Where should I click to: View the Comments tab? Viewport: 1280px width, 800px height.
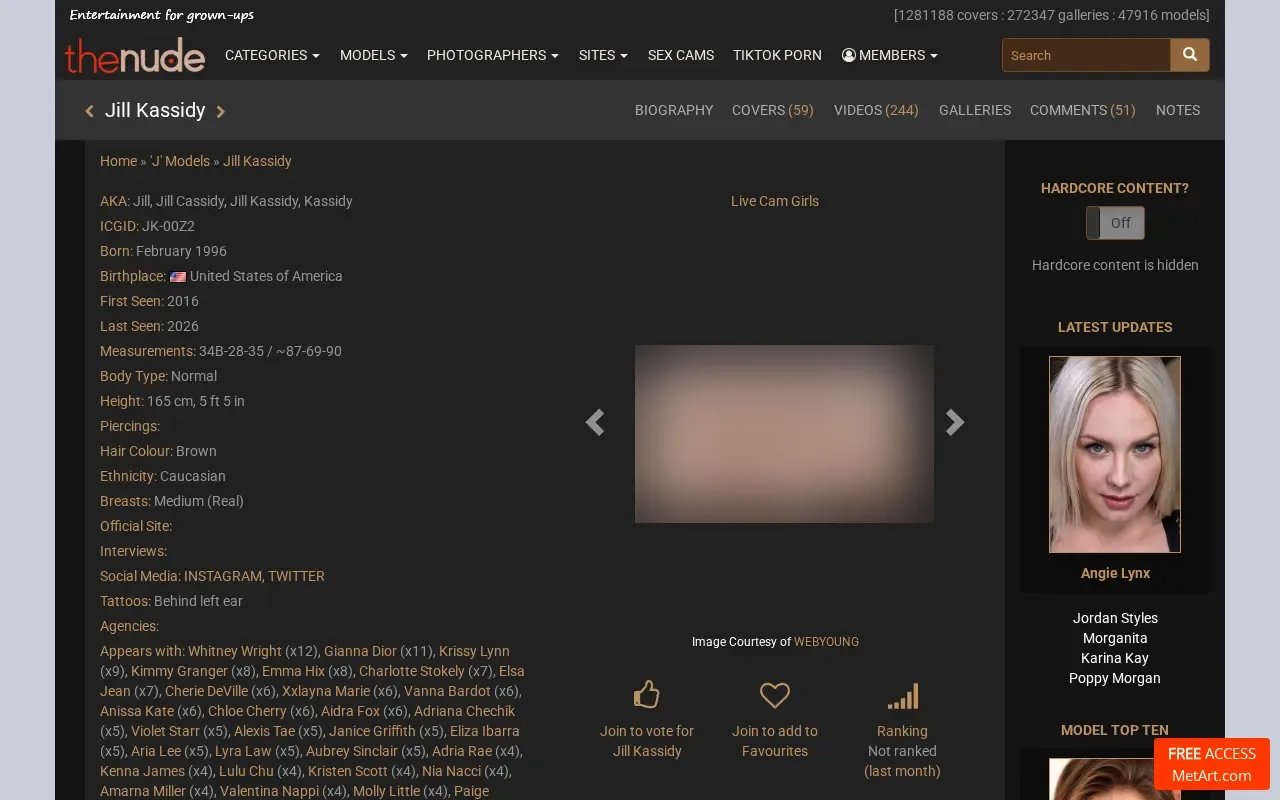click(x=1083, y=110)
